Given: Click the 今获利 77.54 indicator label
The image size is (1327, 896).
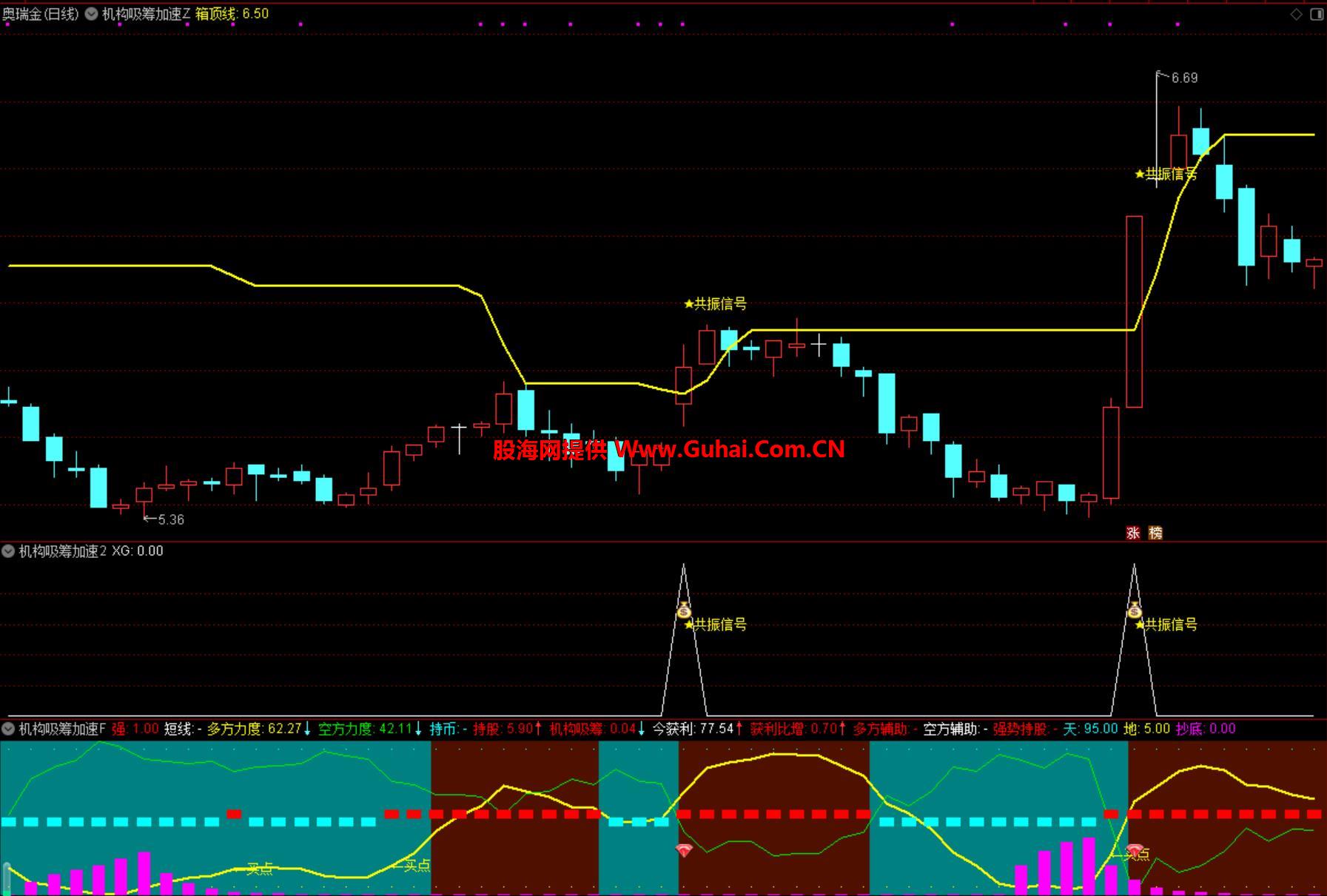Looking at the screenshot, I should coord(693,729).
